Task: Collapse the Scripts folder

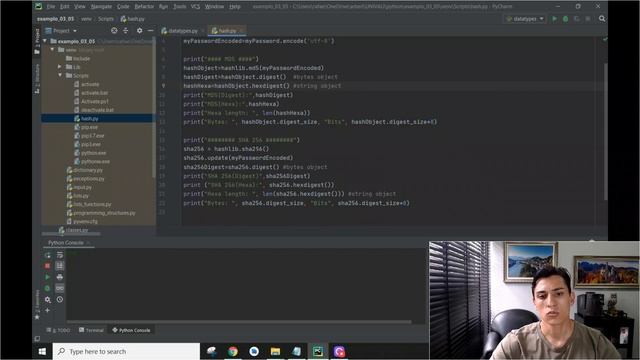Action: (x=60, y=76)
